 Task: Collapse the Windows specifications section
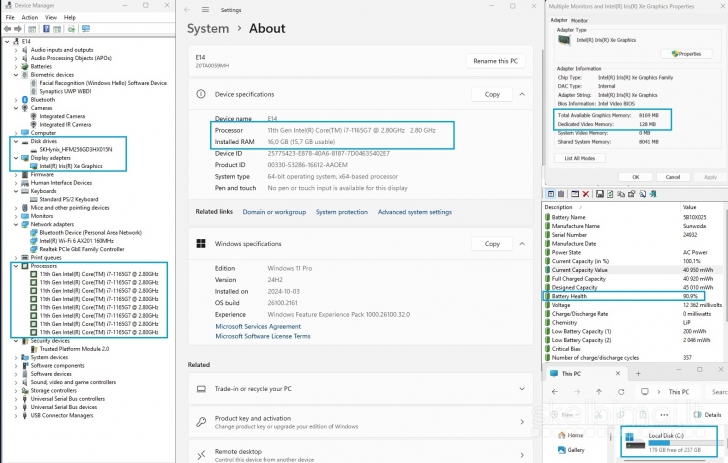pyautogui.click(x=522, y=244)
